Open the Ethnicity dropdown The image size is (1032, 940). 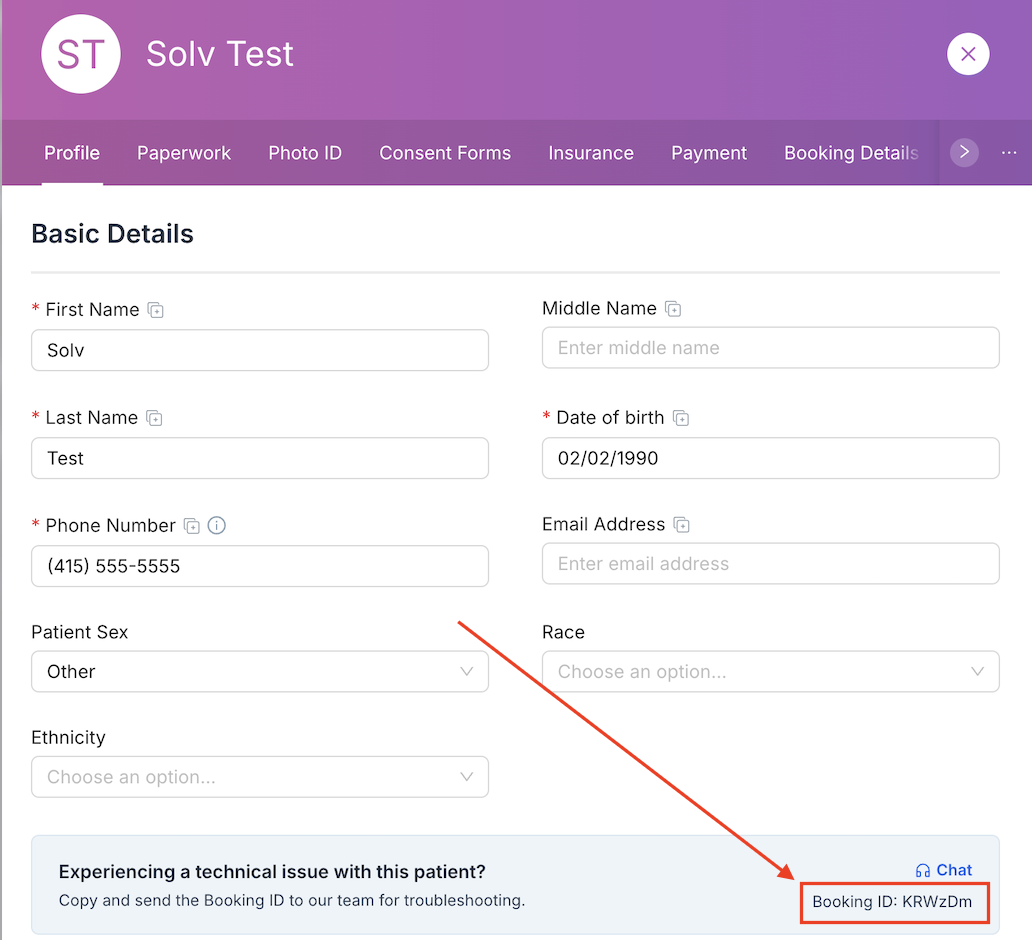pyautogui.click(x=260, y=777)
